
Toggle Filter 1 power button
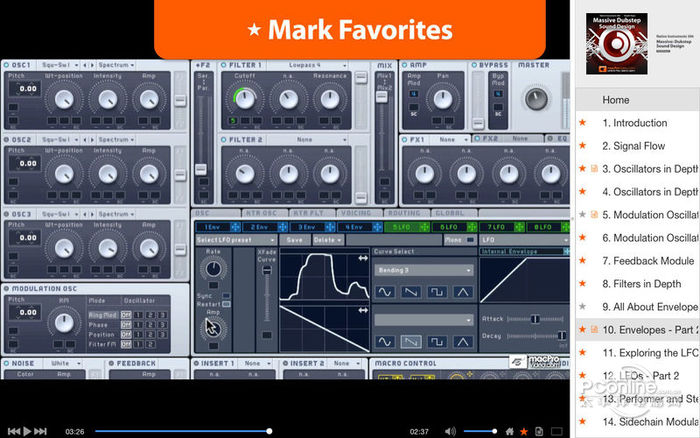point(223,65)
